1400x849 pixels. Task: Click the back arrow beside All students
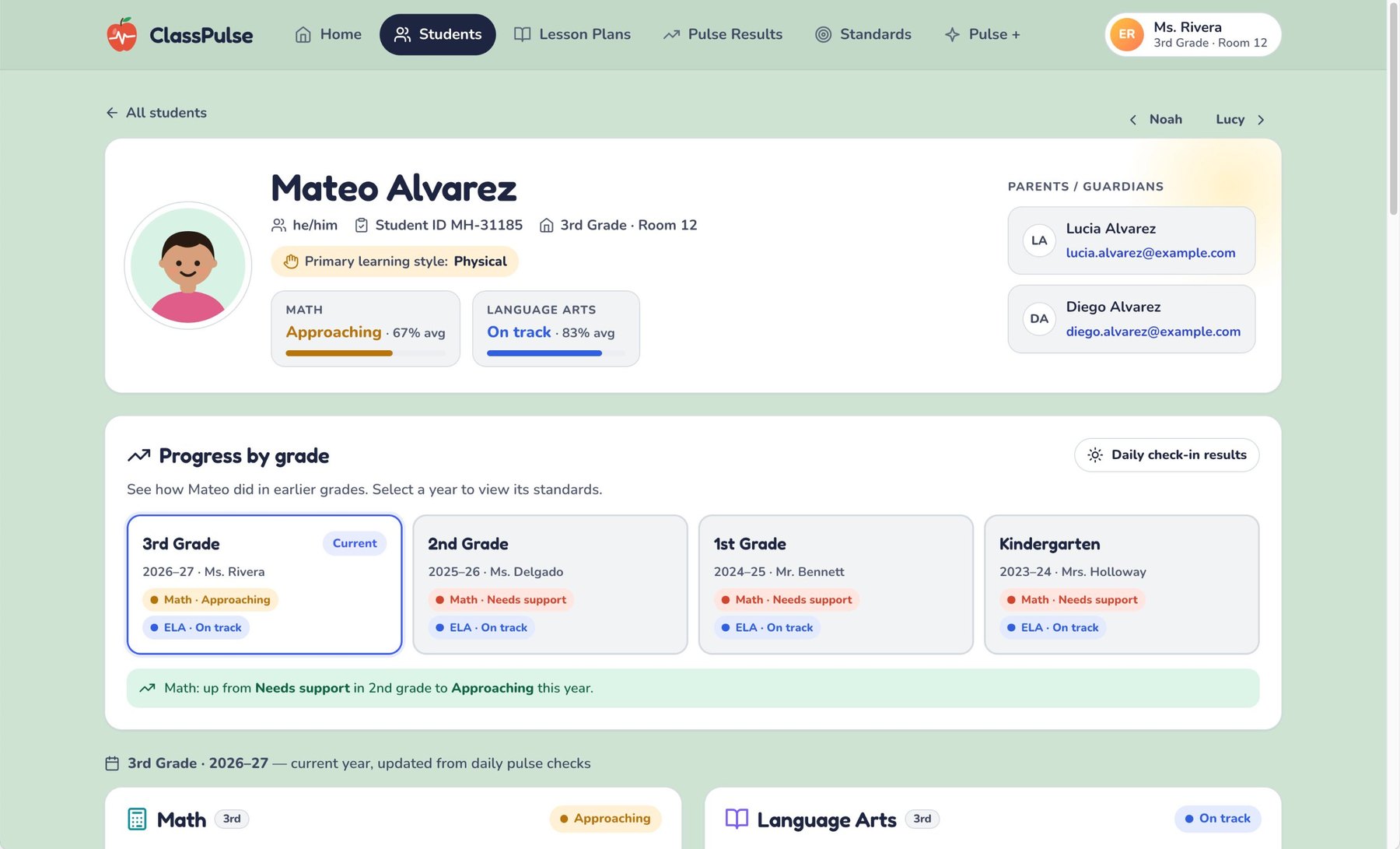coord(112,113)
